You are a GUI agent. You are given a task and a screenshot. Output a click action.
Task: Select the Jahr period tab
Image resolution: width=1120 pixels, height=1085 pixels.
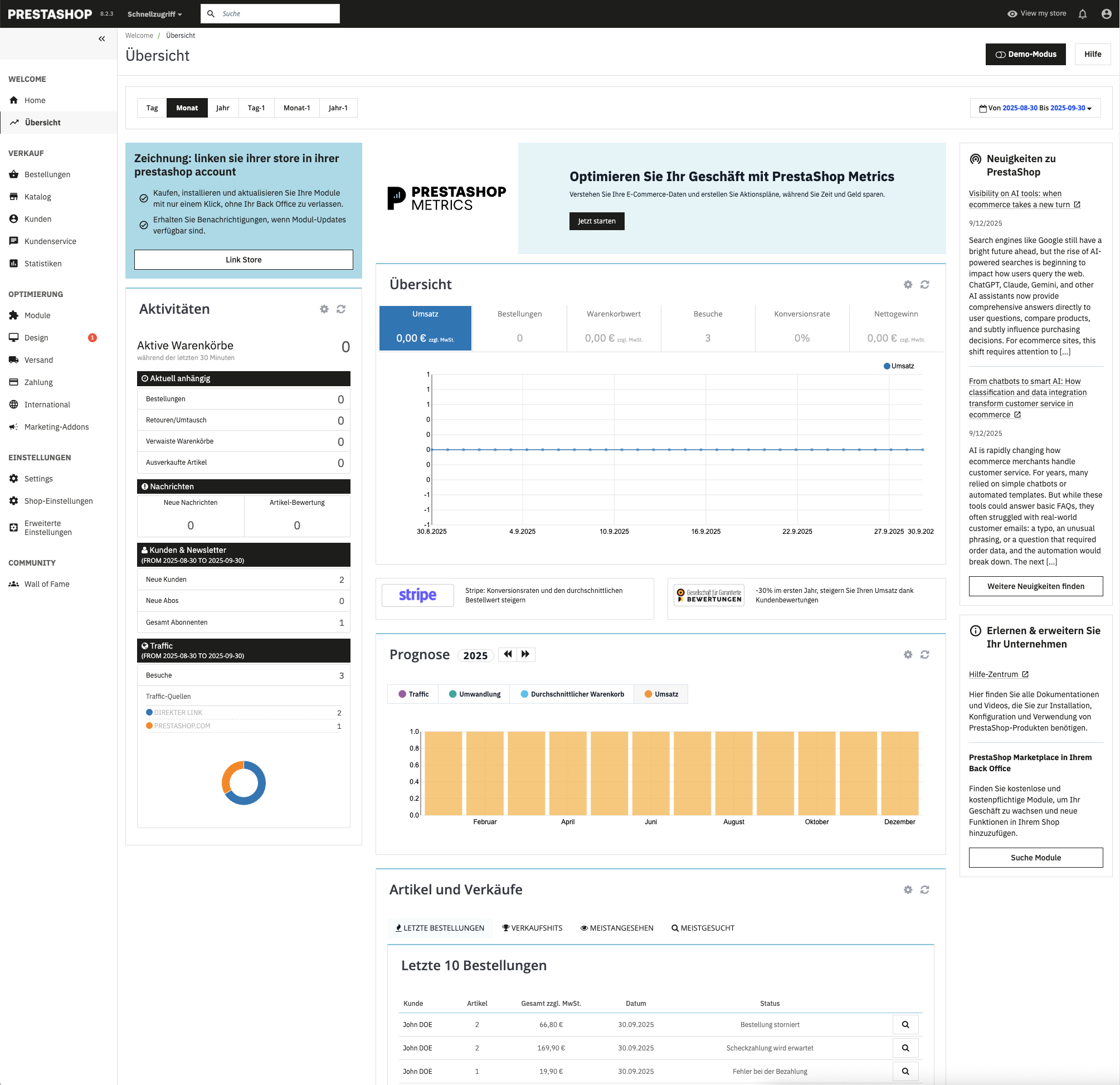click(x=222, y=108)
